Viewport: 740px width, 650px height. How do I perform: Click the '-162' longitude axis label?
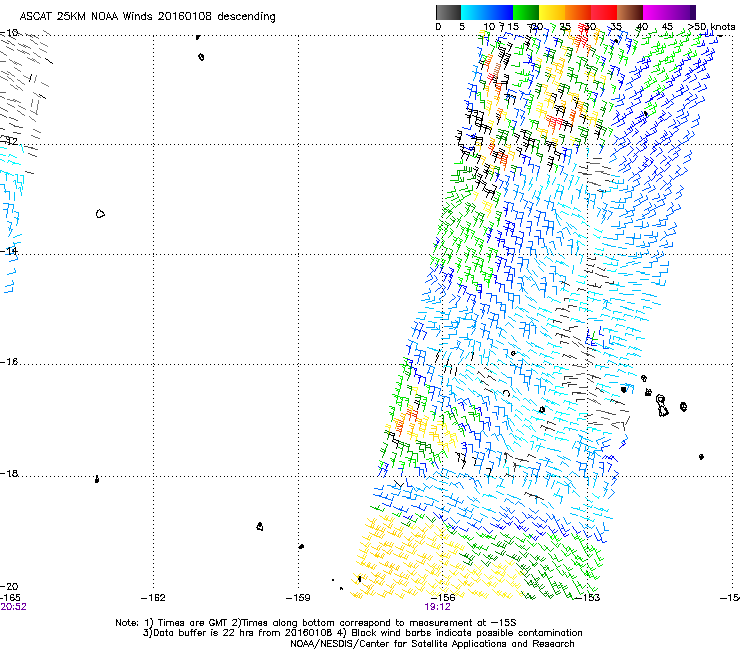click(153, 598)
